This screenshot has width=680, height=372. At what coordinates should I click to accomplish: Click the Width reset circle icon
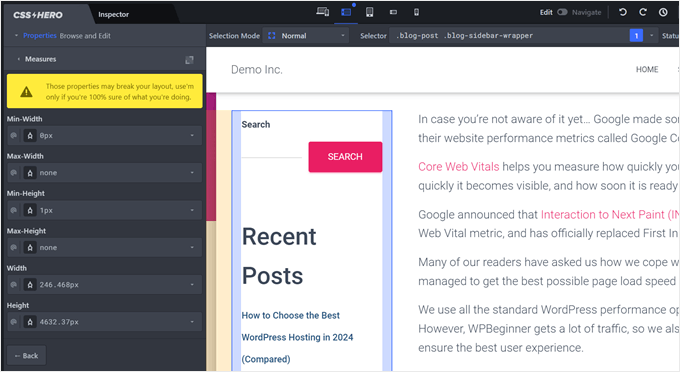(x=14, y=285)
